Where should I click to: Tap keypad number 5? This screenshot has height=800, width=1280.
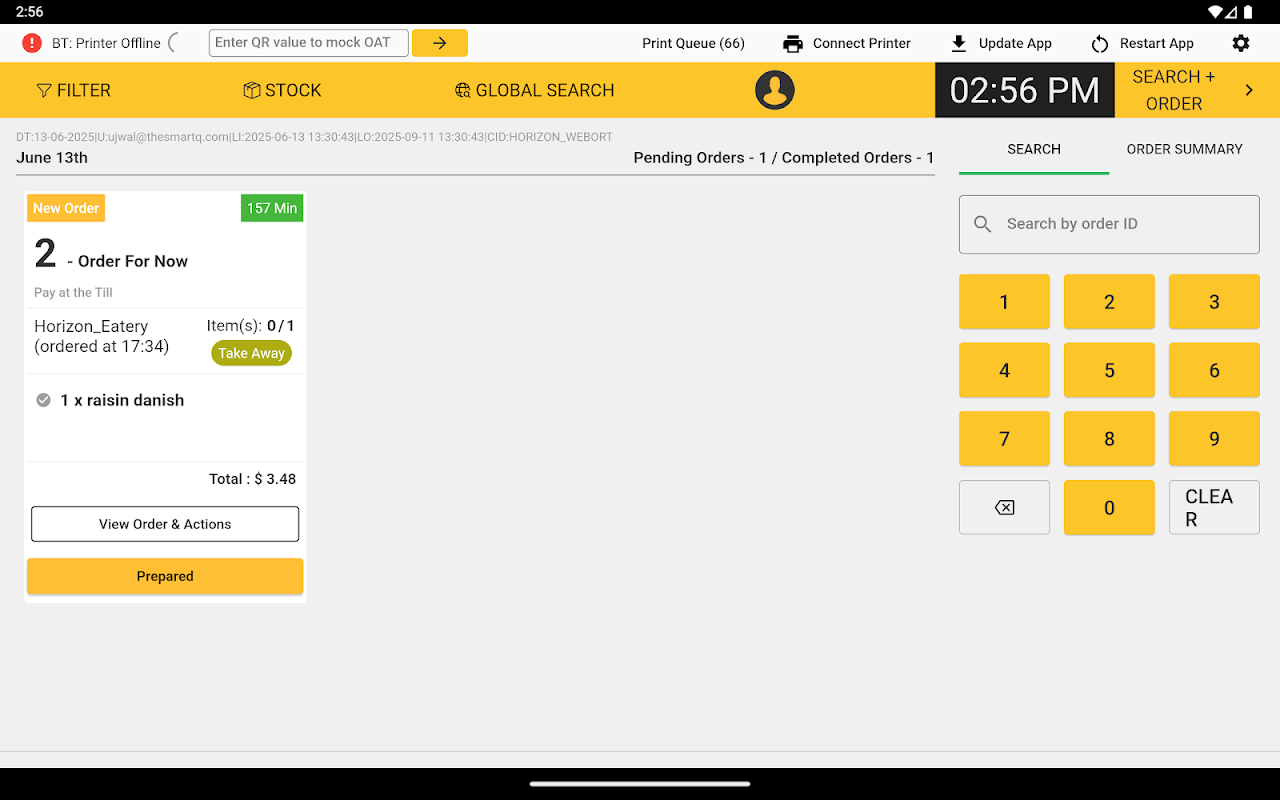point(1109,370)
